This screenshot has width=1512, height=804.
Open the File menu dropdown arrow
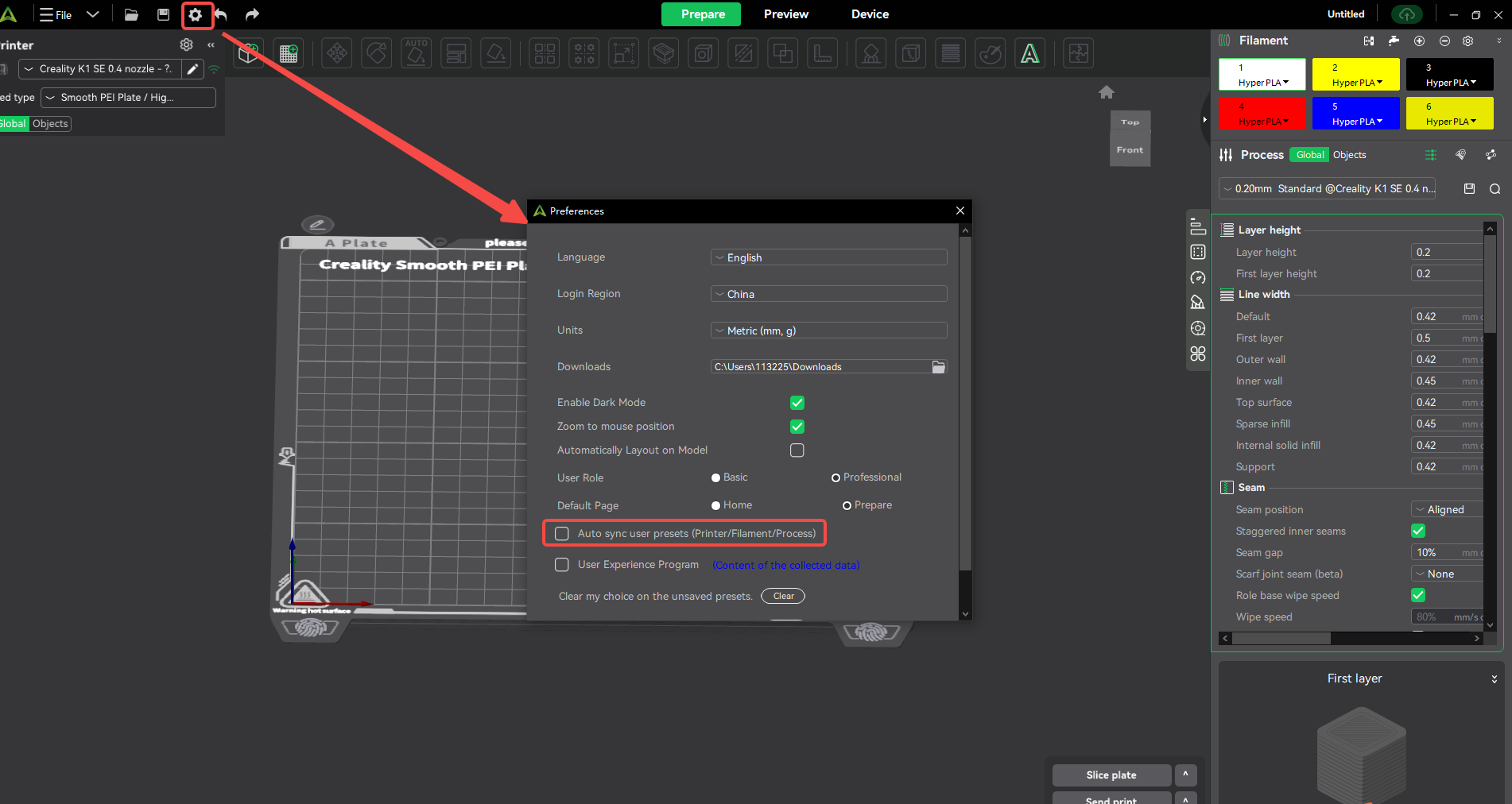[x=93, y=14]
